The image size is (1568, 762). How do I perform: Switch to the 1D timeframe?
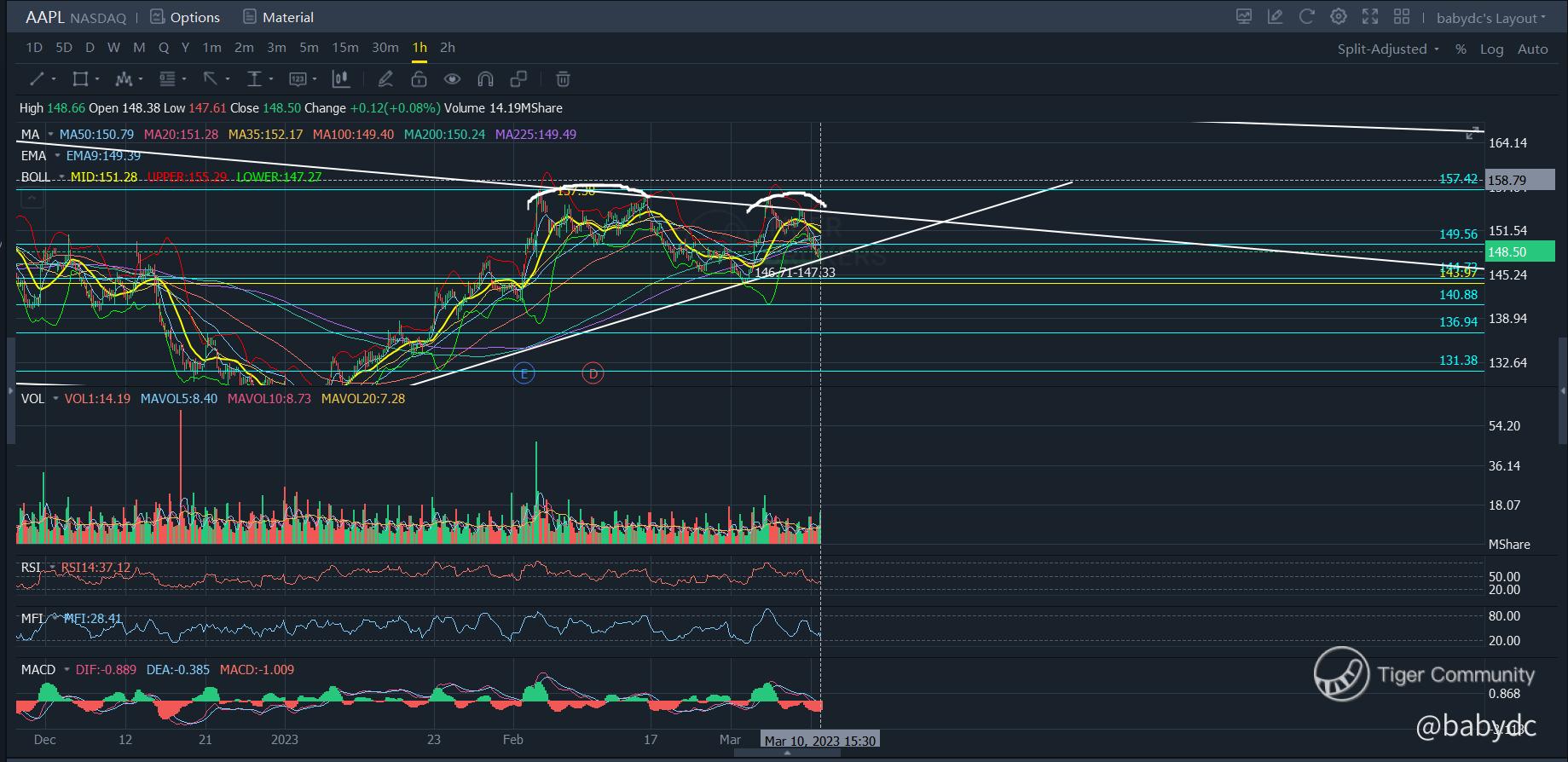point(34,48)
